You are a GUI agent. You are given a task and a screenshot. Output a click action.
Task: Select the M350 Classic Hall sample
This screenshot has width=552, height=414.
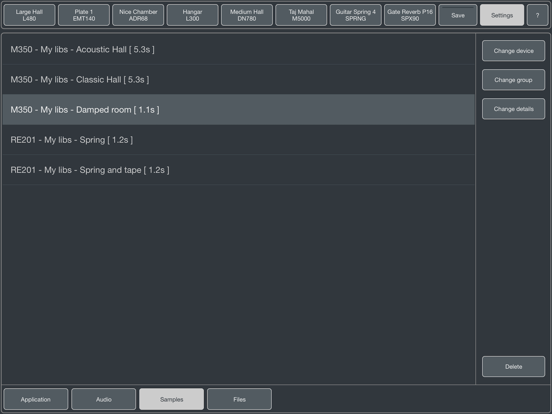(x=238, y=80)
